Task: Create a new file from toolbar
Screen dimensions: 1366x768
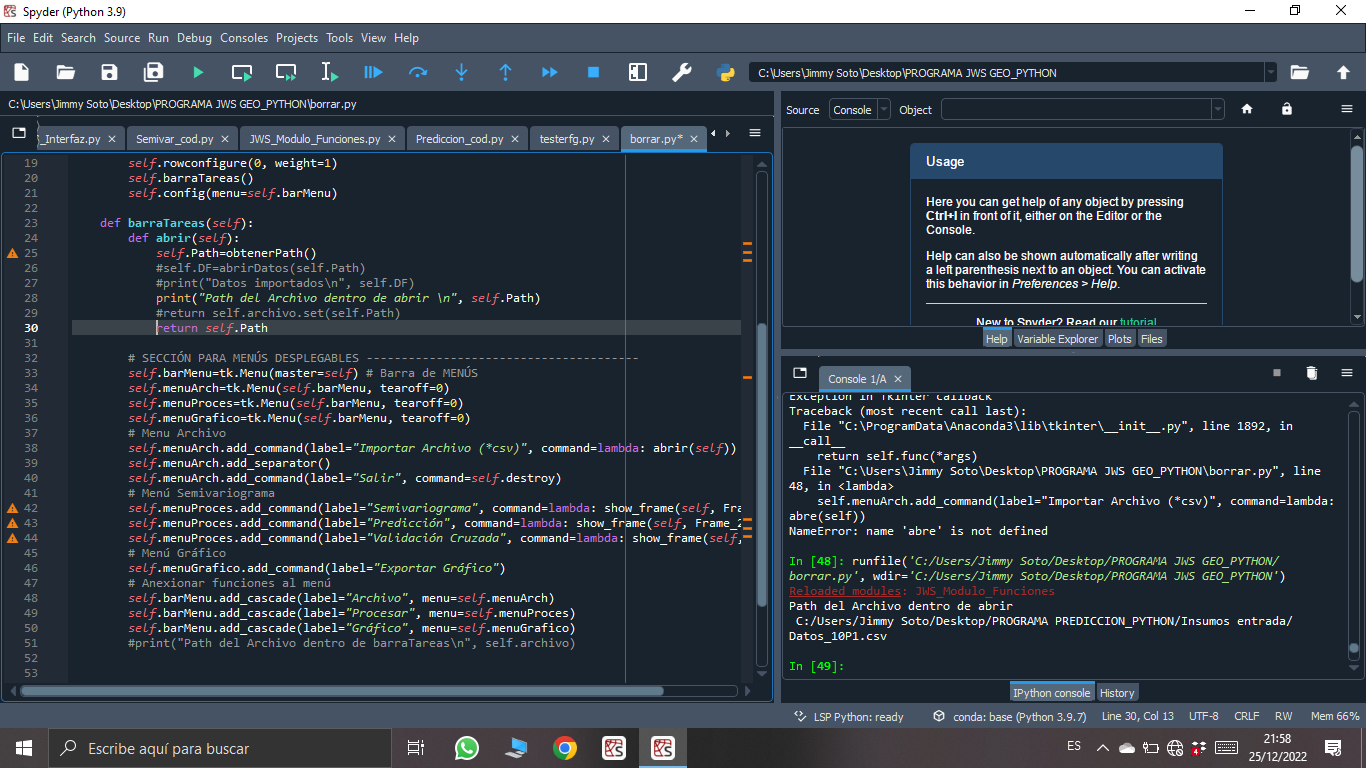Action: pos(21,72)
